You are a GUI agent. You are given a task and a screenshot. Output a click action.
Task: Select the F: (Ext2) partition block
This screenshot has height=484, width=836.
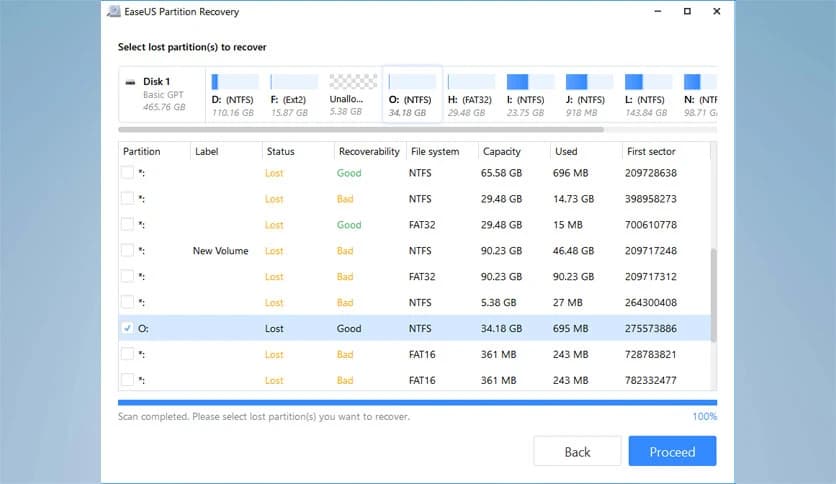coord(293,95)
